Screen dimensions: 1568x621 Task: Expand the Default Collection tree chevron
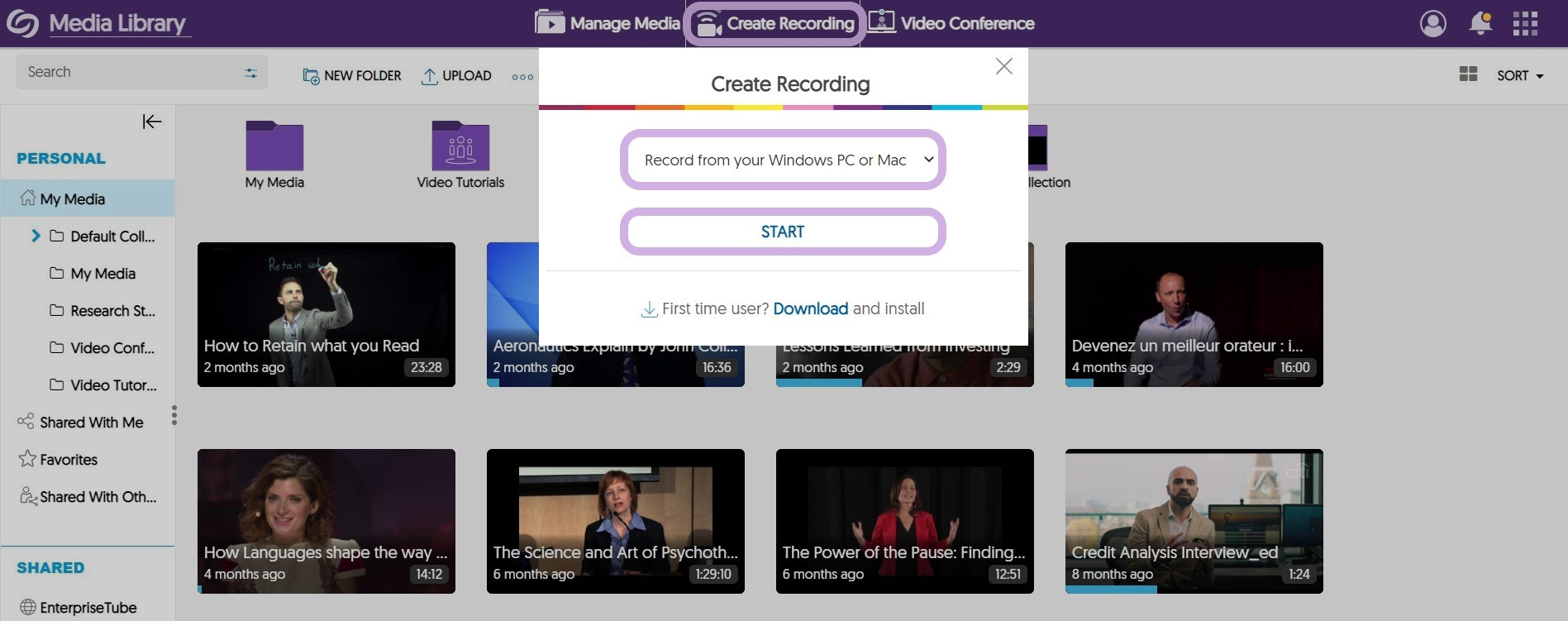click(x=36, y=236)
